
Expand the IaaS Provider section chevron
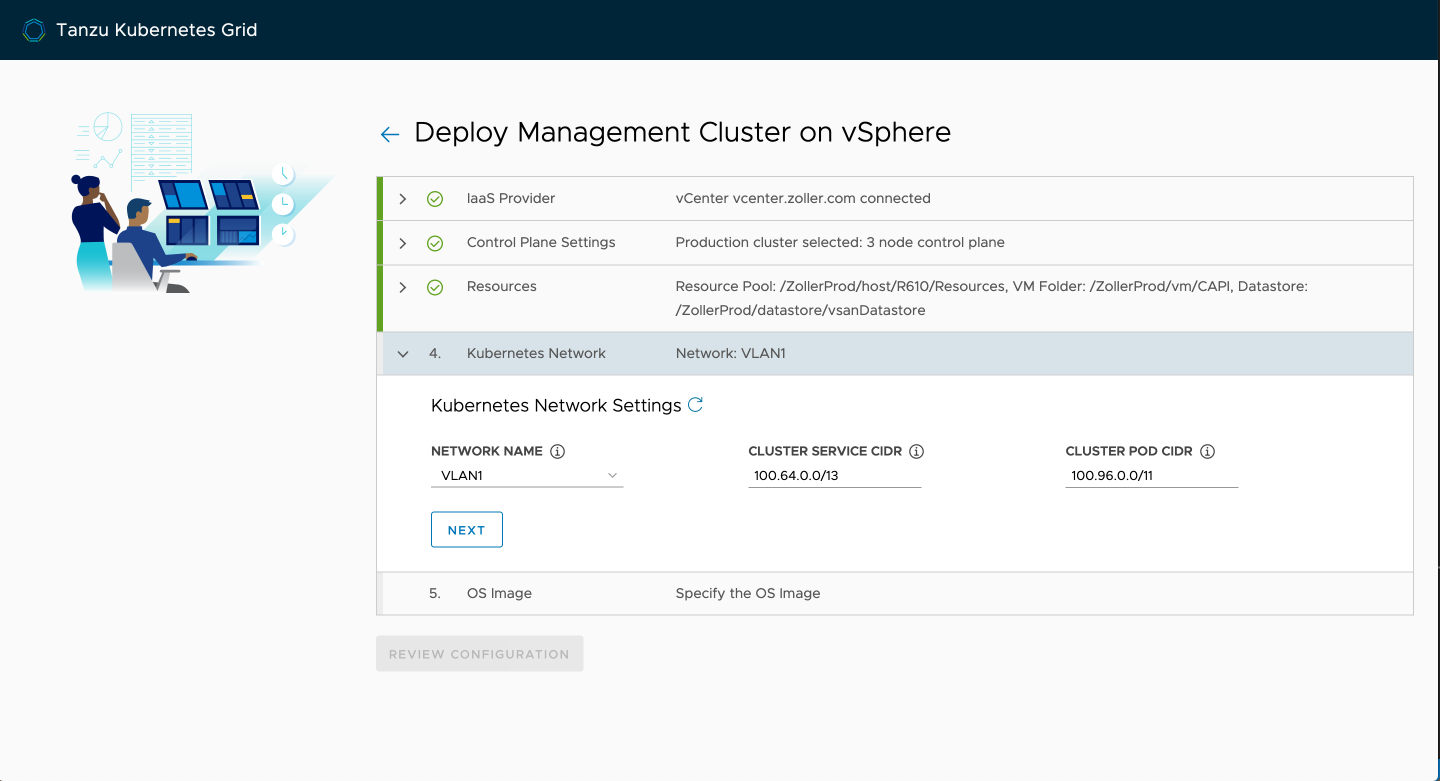pyautogui.click(x=403, y=199)
